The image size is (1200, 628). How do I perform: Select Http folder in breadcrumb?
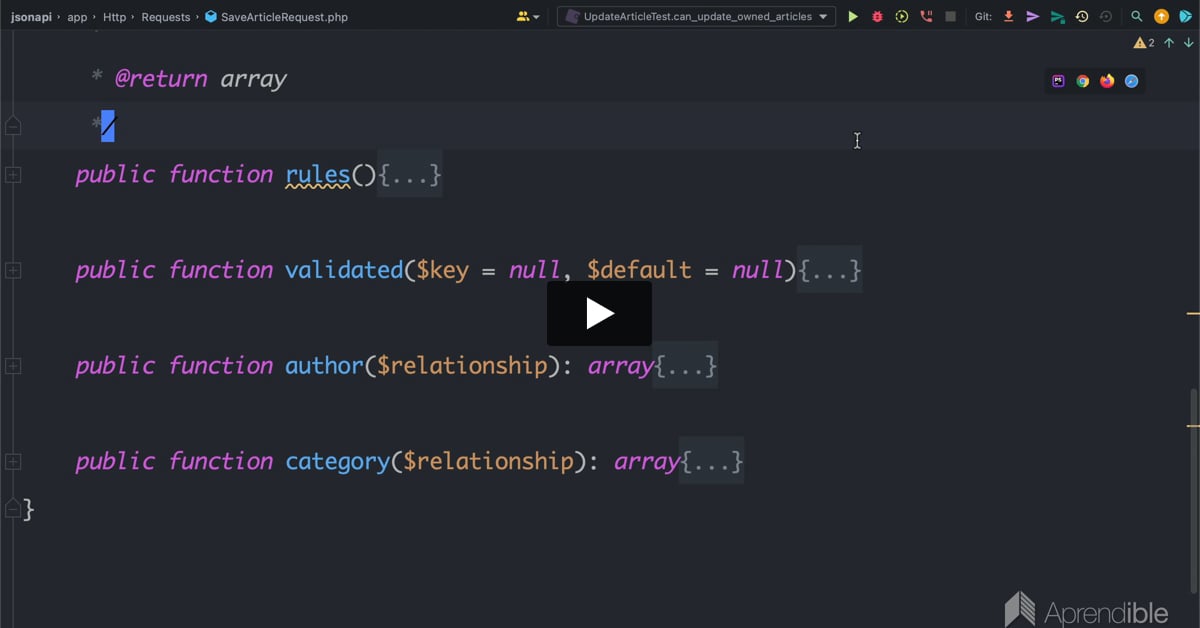[114, 17]
